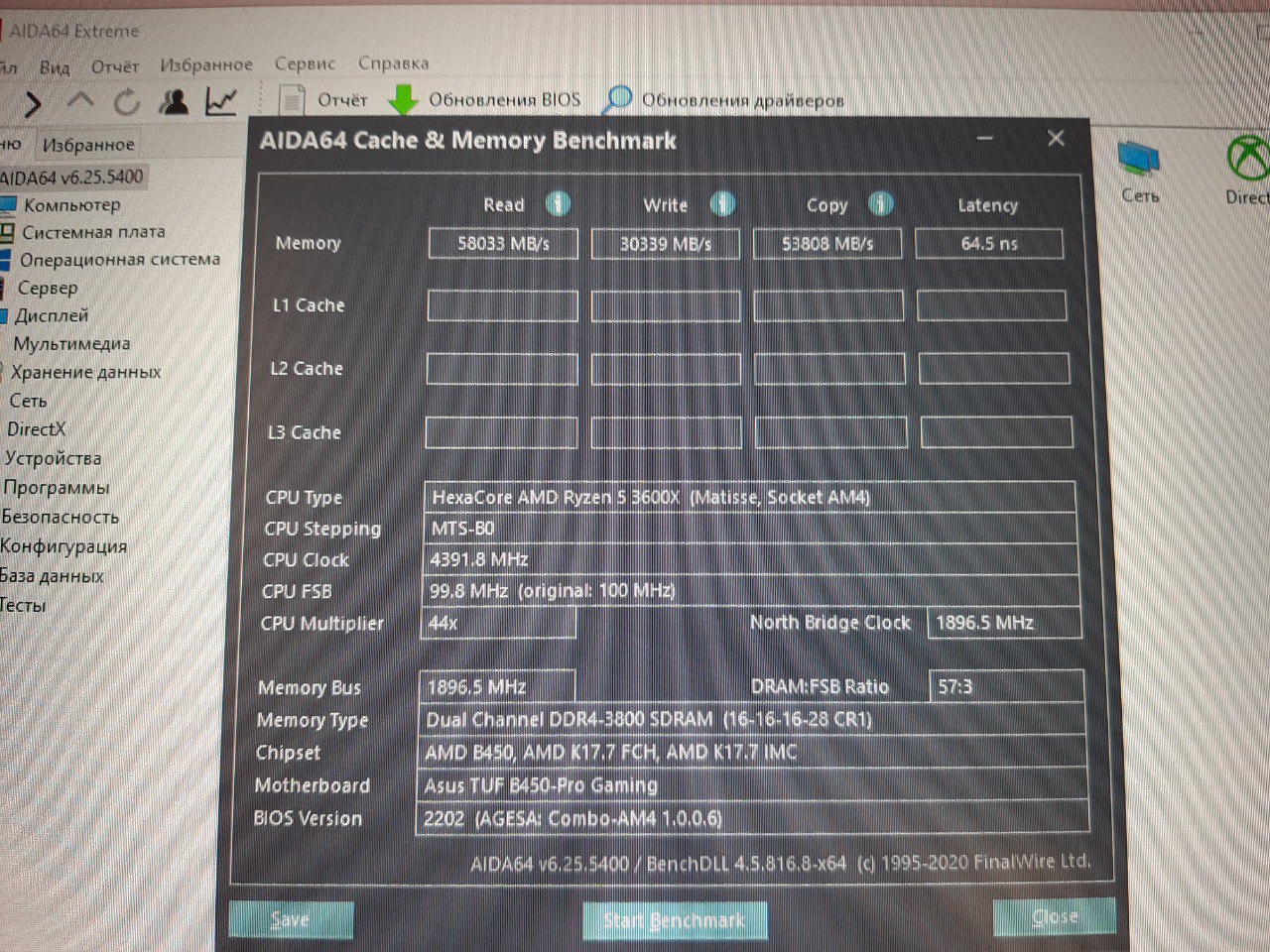1270x952 pixels.
Task: Minimize the benchmark dialog
Action: click(985, 139)
